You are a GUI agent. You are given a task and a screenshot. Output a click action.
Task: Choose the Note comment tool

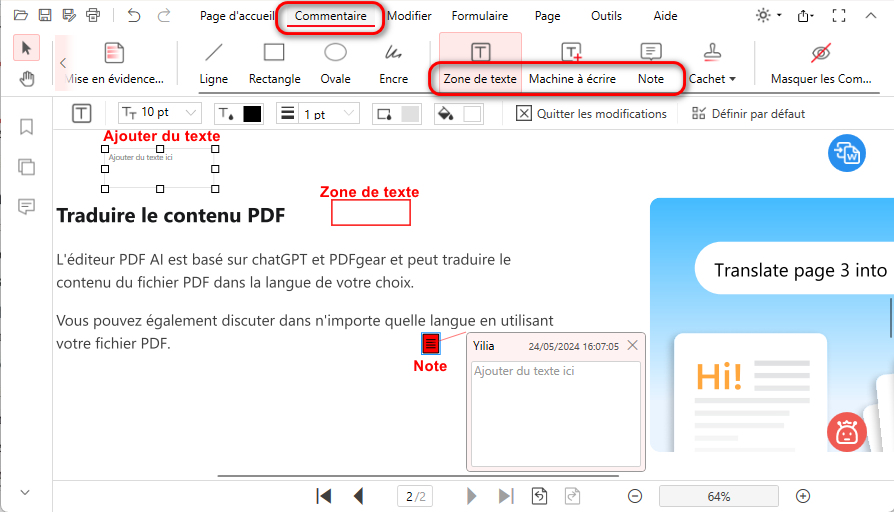pos(651,64)
